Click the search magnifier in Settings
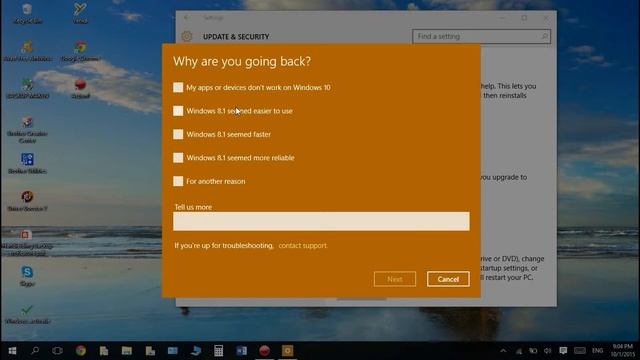 544,36
